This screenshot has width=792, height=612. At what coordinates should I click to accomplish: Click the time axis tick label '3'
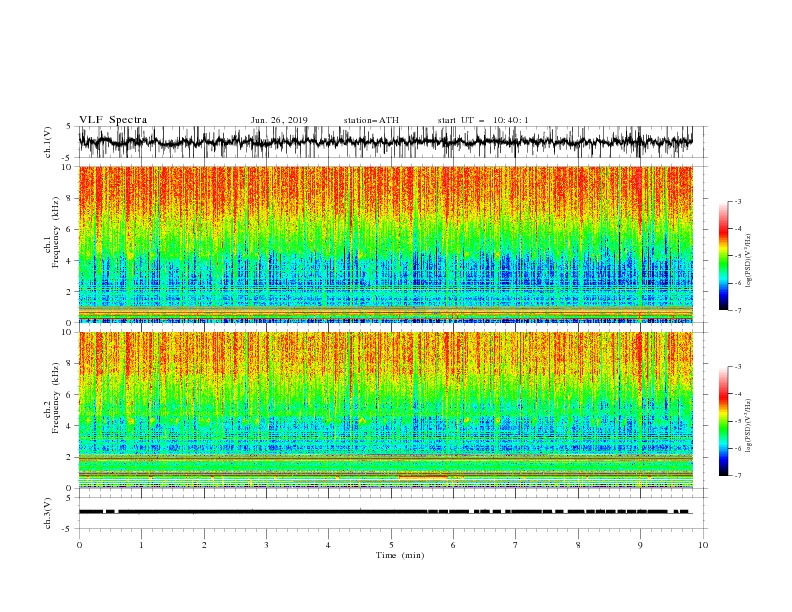[x=266, y=545]
